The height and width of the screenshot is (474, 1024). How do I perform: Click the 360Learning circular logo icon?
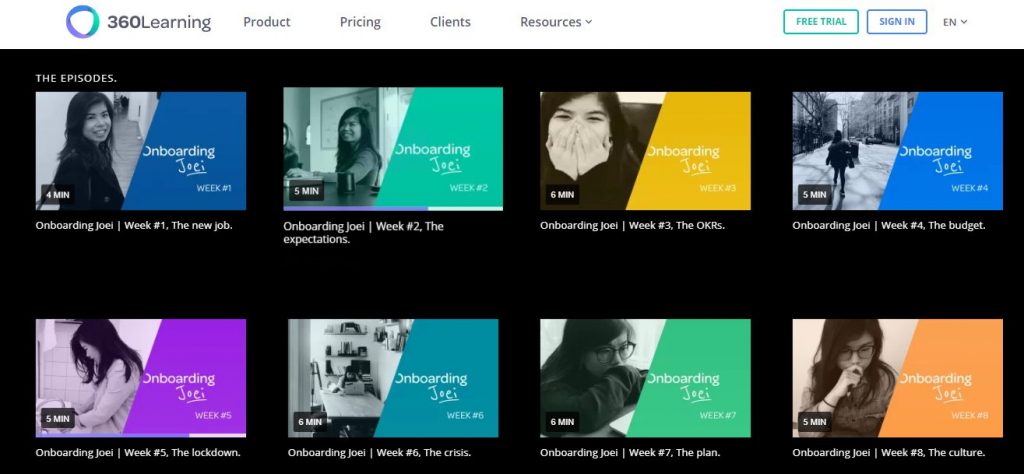point(82,22)
